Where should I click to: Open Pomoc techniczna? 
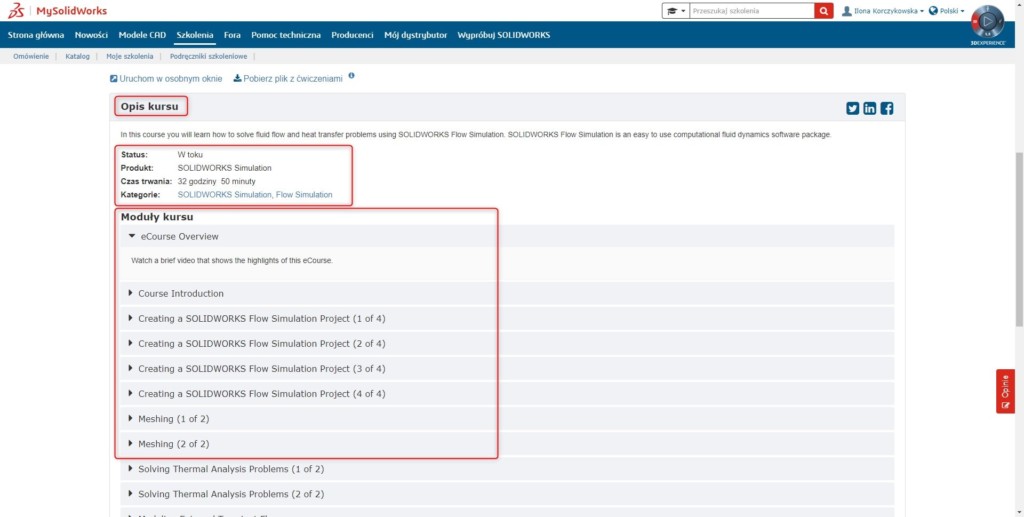coord(286,35)
